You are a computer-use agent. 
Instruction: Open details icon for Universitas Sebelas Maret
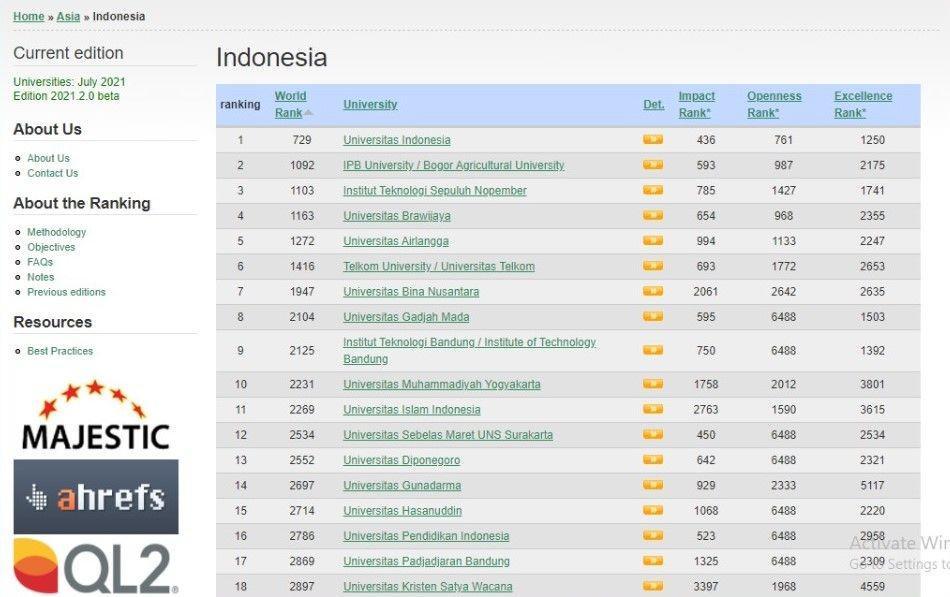pos(653,435)
